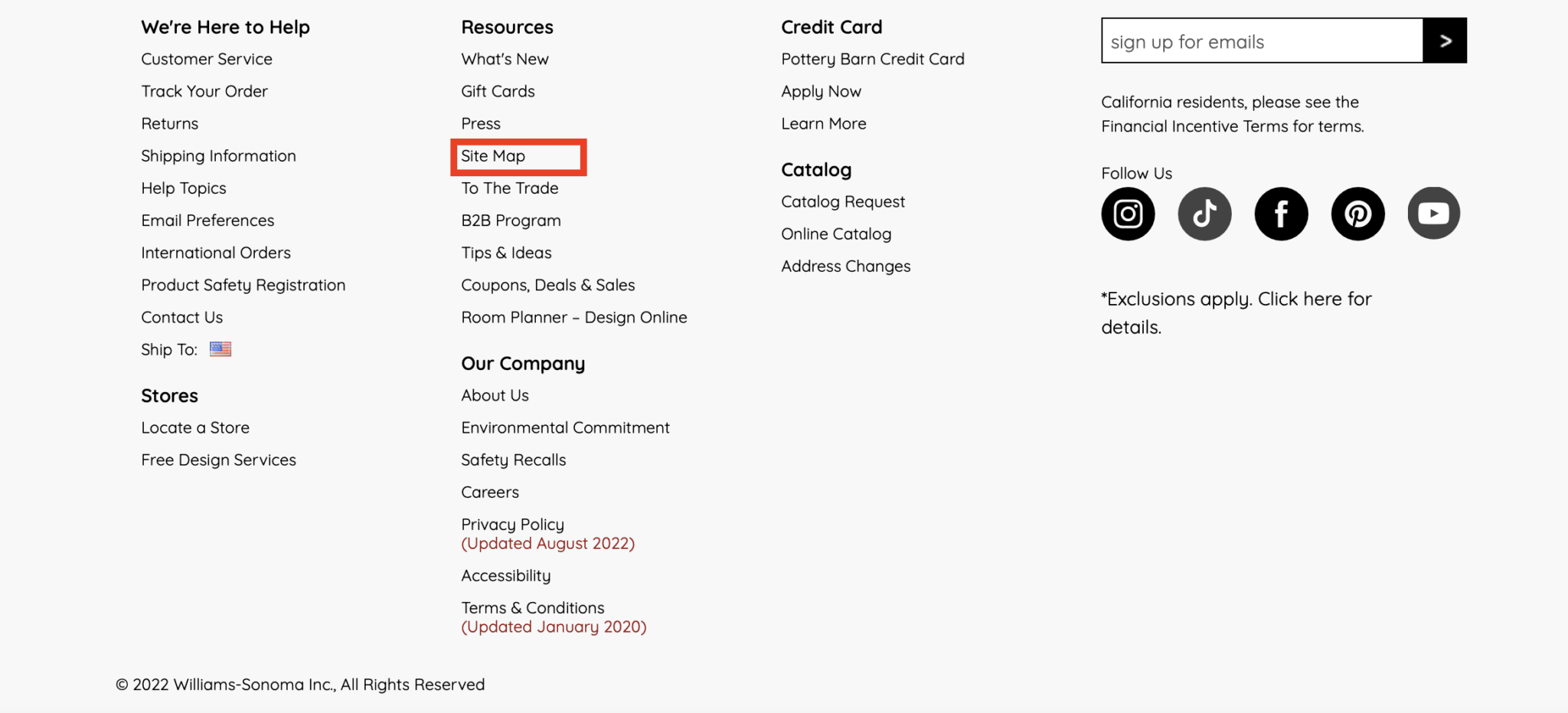Open the Accessibility link under Our Company
1568x713 pixels.
505,574
